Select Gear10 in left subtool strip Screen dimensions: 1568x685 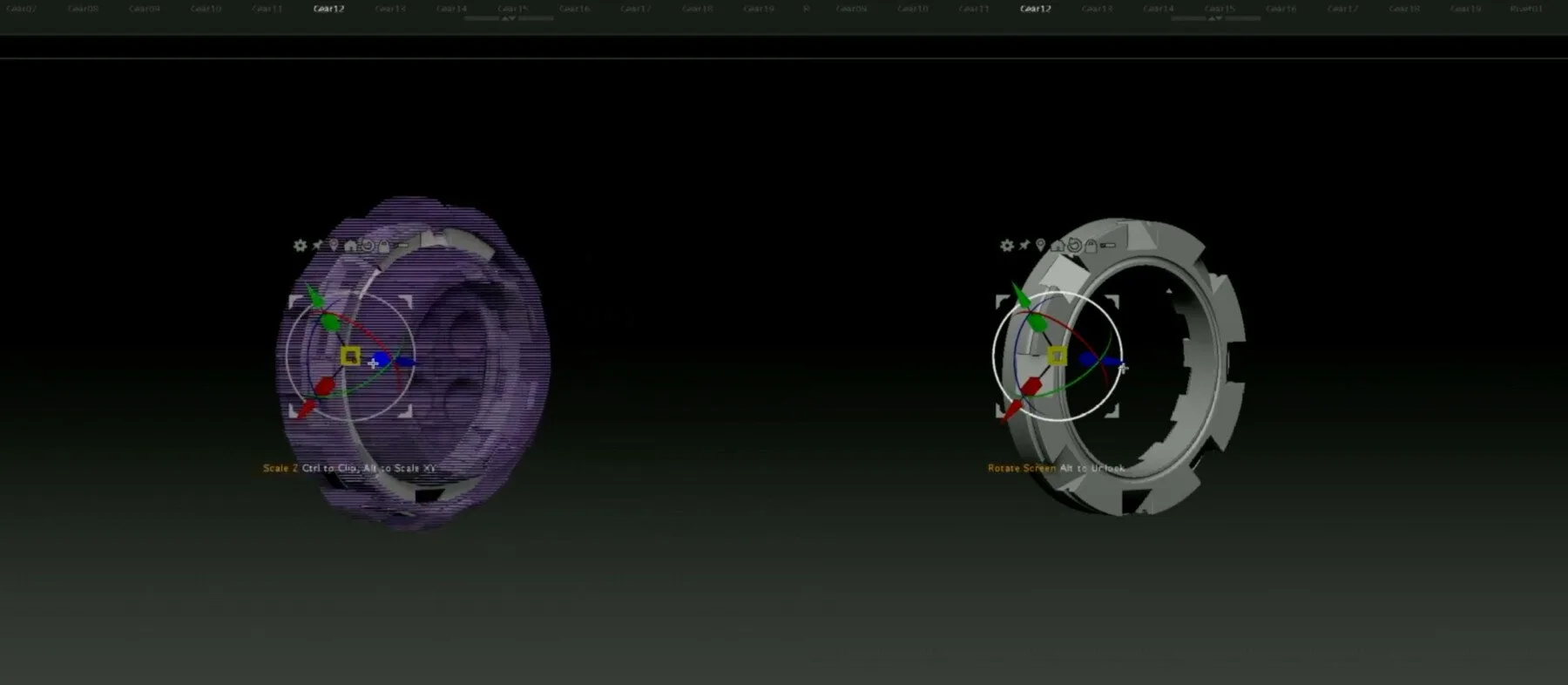206,9
